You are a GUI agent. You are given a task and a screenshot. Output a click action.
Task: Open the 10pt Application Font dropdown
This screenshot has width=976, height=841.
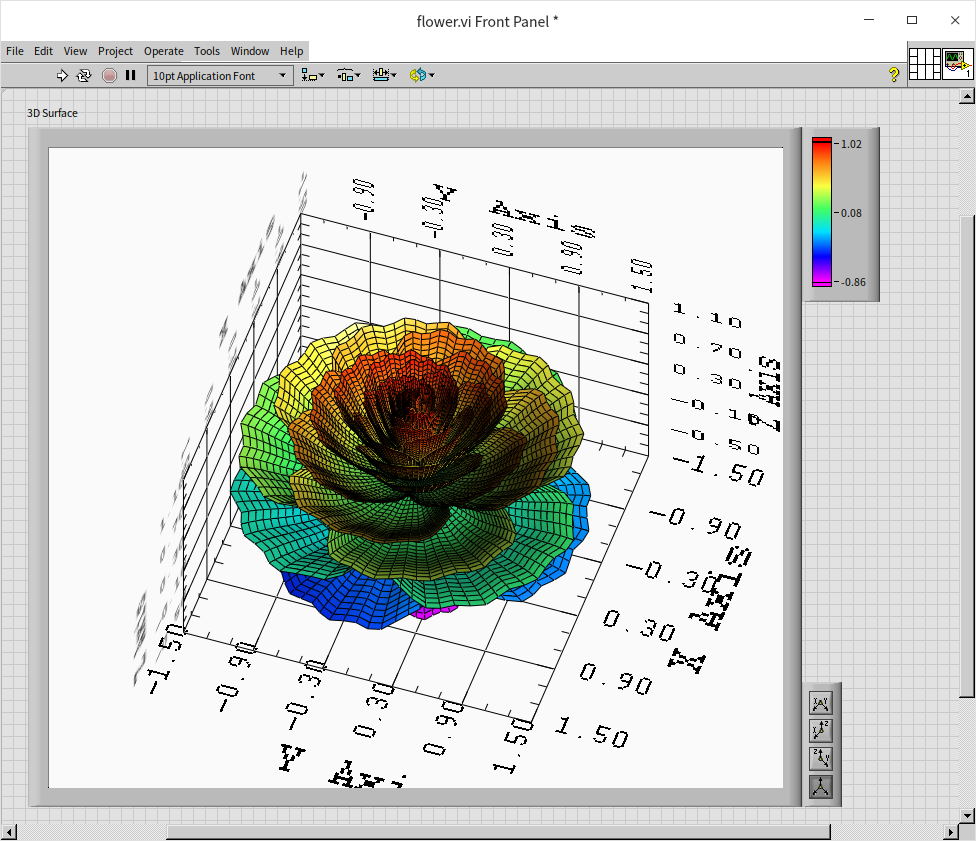[220, 75]
